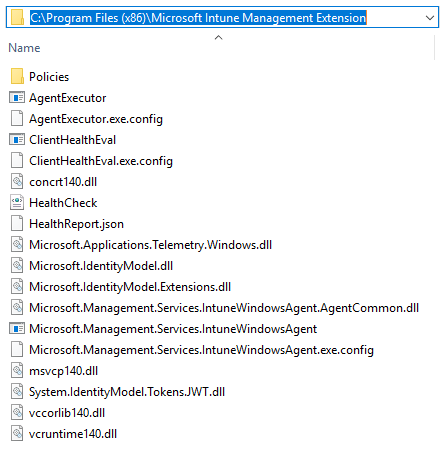Select the AgentExecutor file name
Screen dimensions: 440x453
coord(68,98)
